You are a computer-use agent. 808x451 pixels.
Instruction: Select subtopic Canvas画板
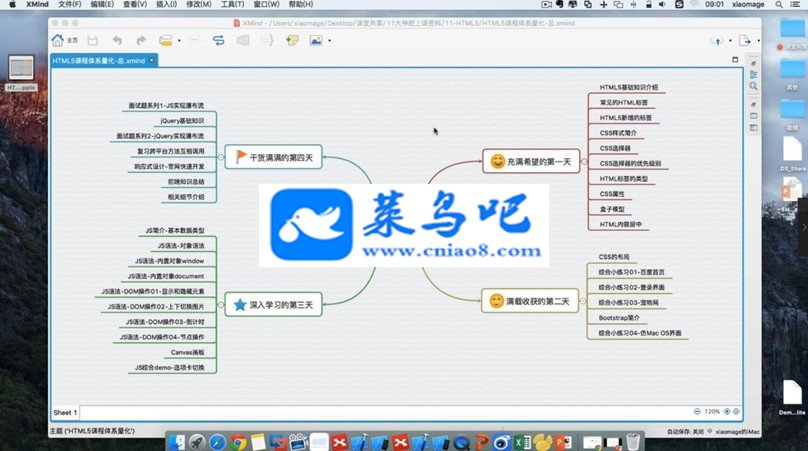click(188, 352)
